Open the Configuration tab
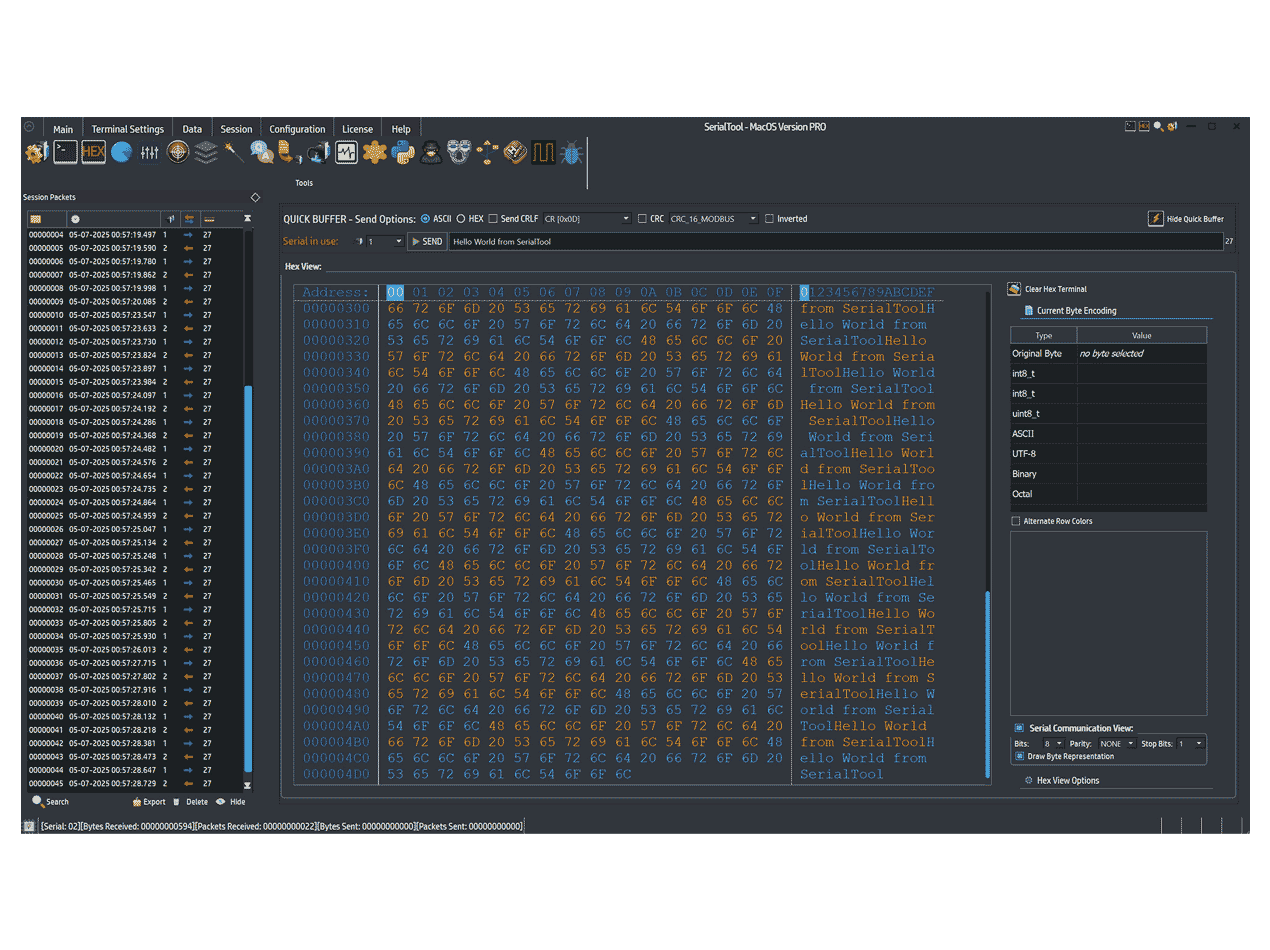The width and height of the screenshot is (1270, 950). click(297, 129)
